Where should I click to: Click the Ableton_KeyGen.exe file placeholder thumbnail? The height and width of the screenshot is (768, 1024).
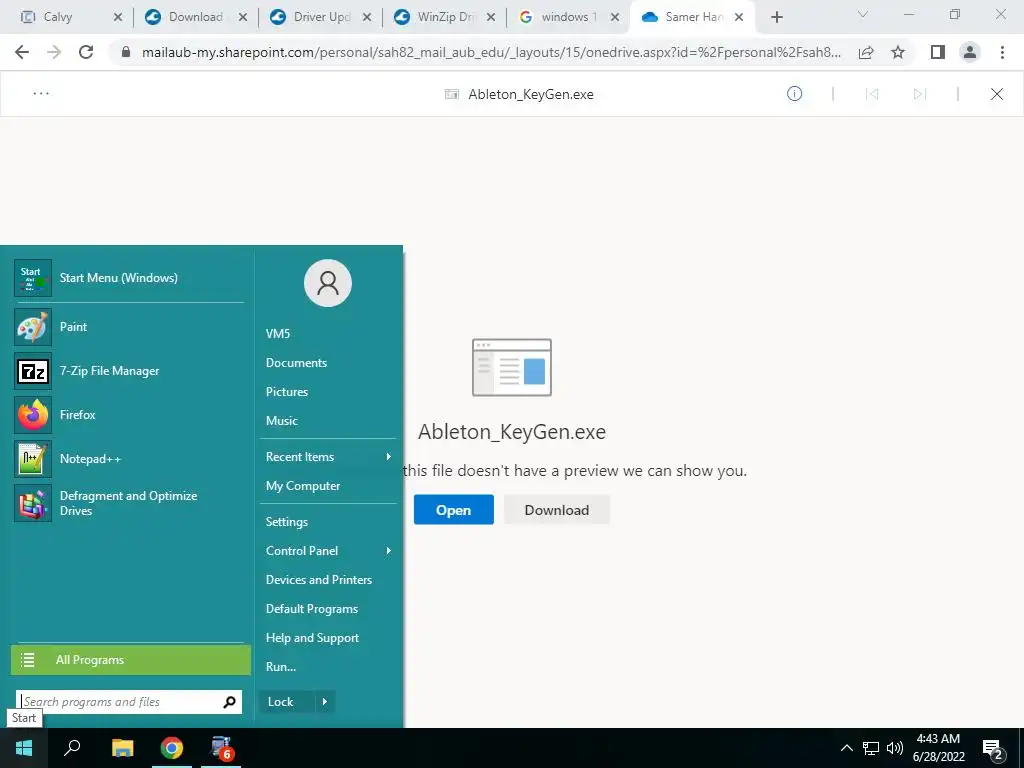(512, 367)
